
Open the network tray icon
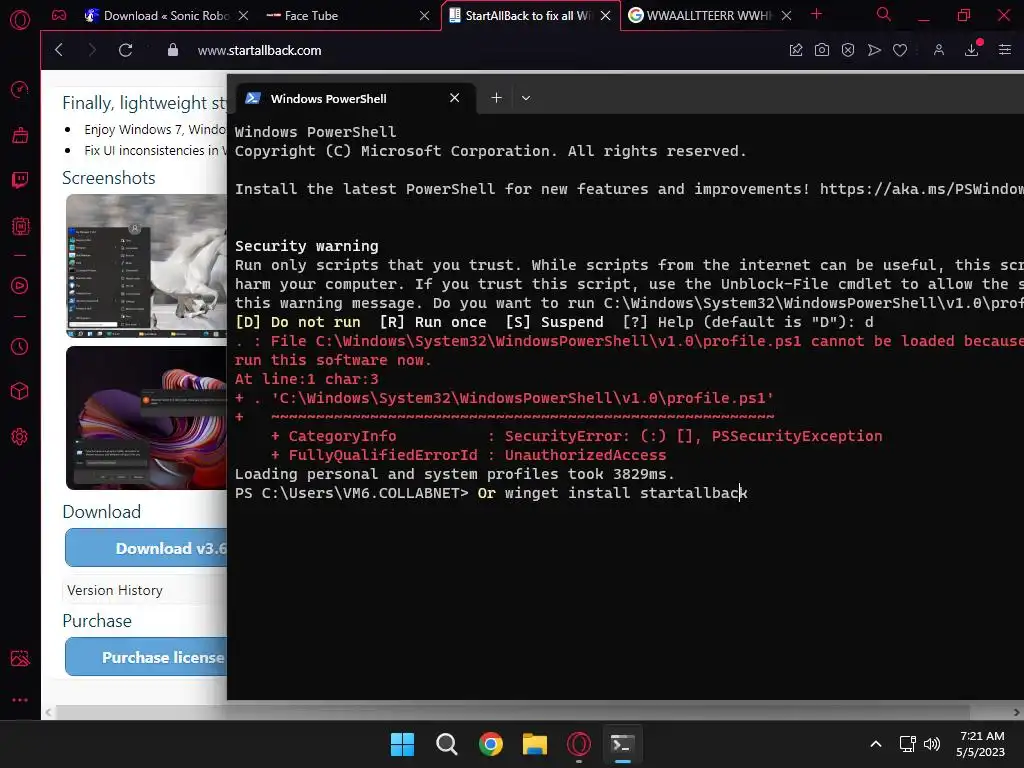tap(907, 744)
